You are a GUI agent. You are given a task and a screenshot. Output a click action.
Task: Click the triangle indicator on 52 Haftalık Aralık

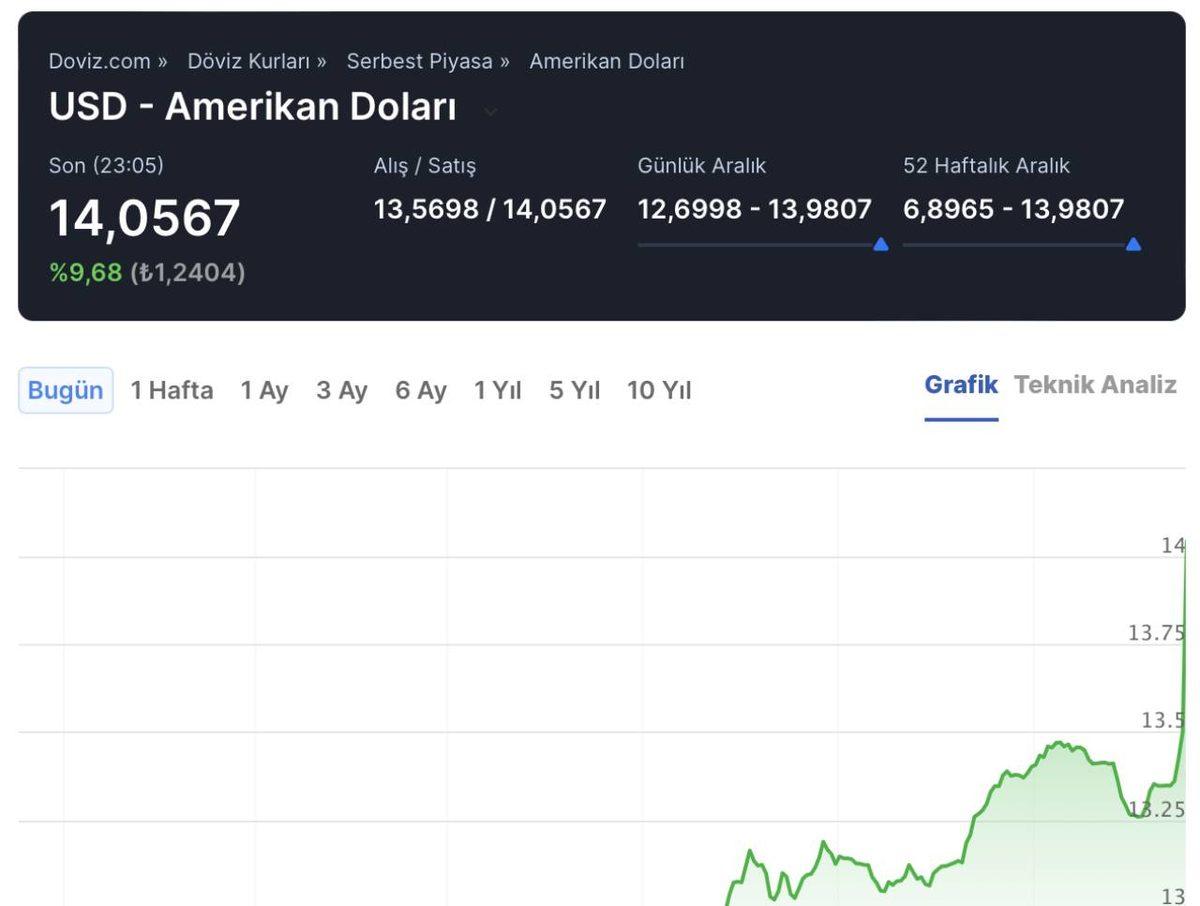point(1135,243)
